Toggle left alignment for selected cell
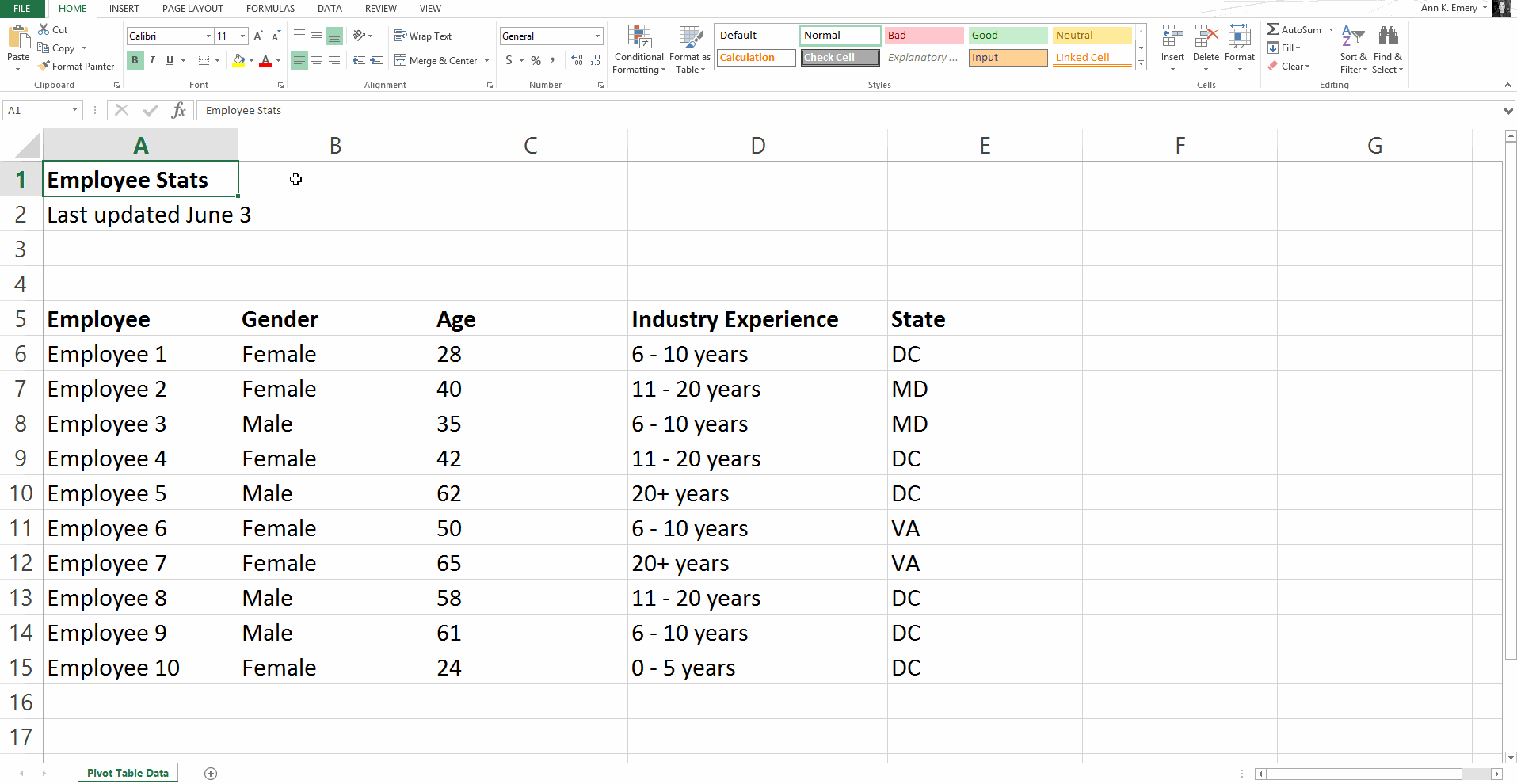The height and width of the screenshot is (784, 1517). pos(299,60)
